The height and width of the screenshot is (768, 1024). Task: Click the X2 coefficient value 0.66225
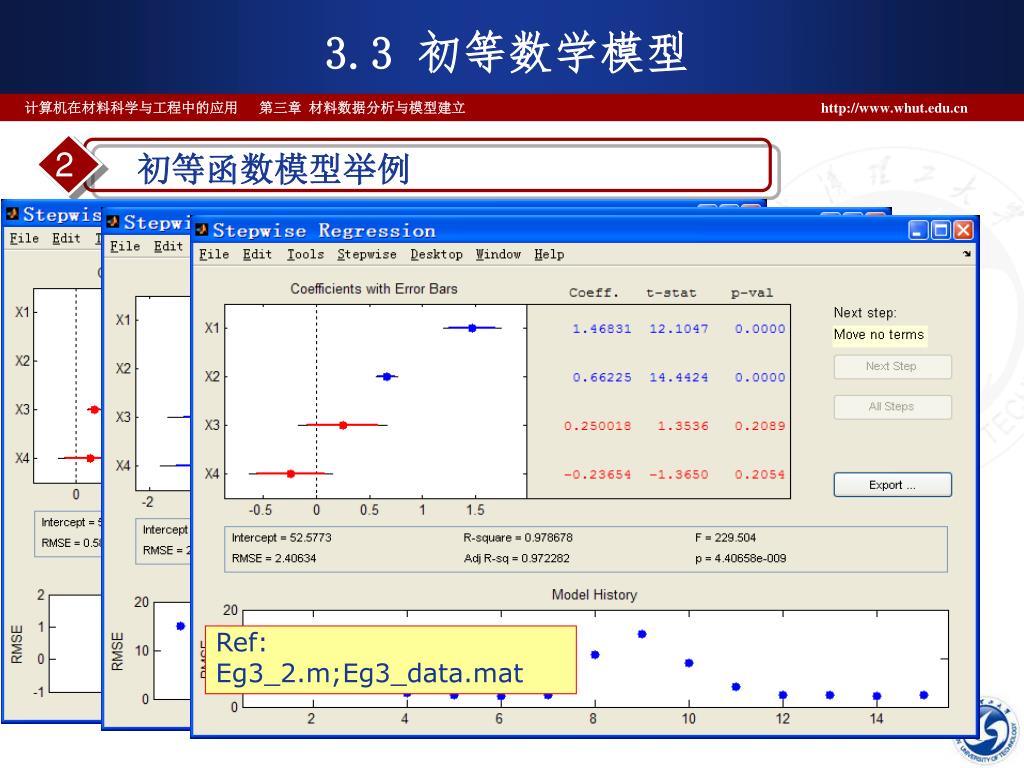(x=601, y=377)
